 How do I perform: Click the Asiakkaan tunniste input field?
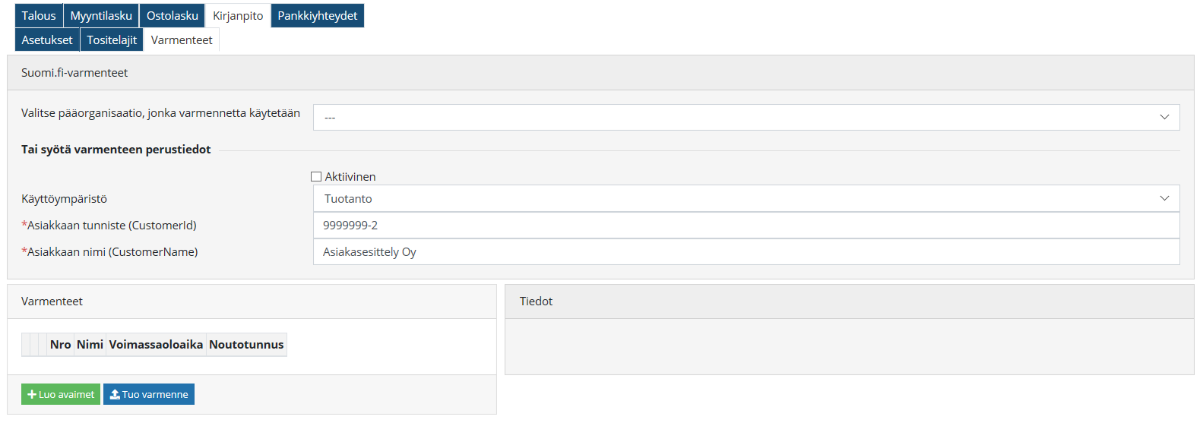click(x=746, y=225)
